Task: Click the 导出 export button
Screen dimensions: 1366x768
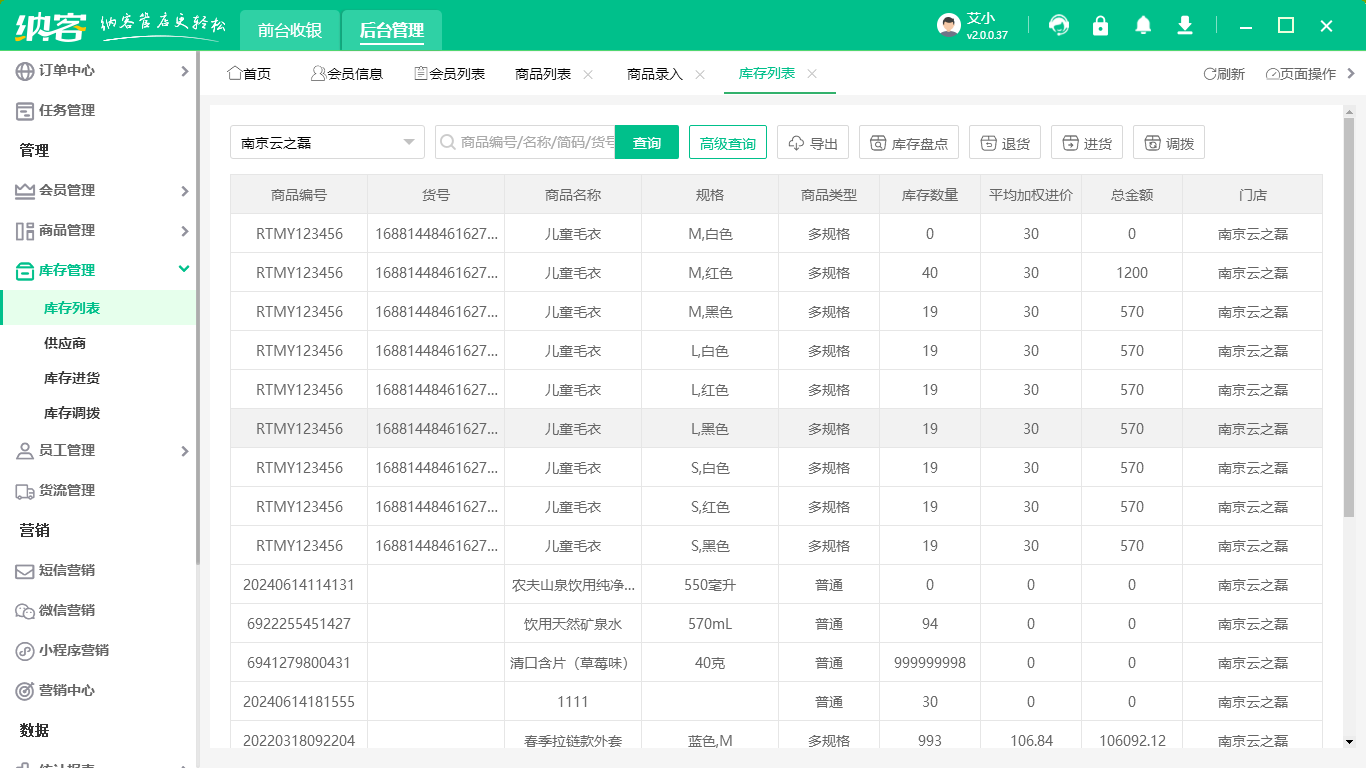Action: [x=813, y=142]
